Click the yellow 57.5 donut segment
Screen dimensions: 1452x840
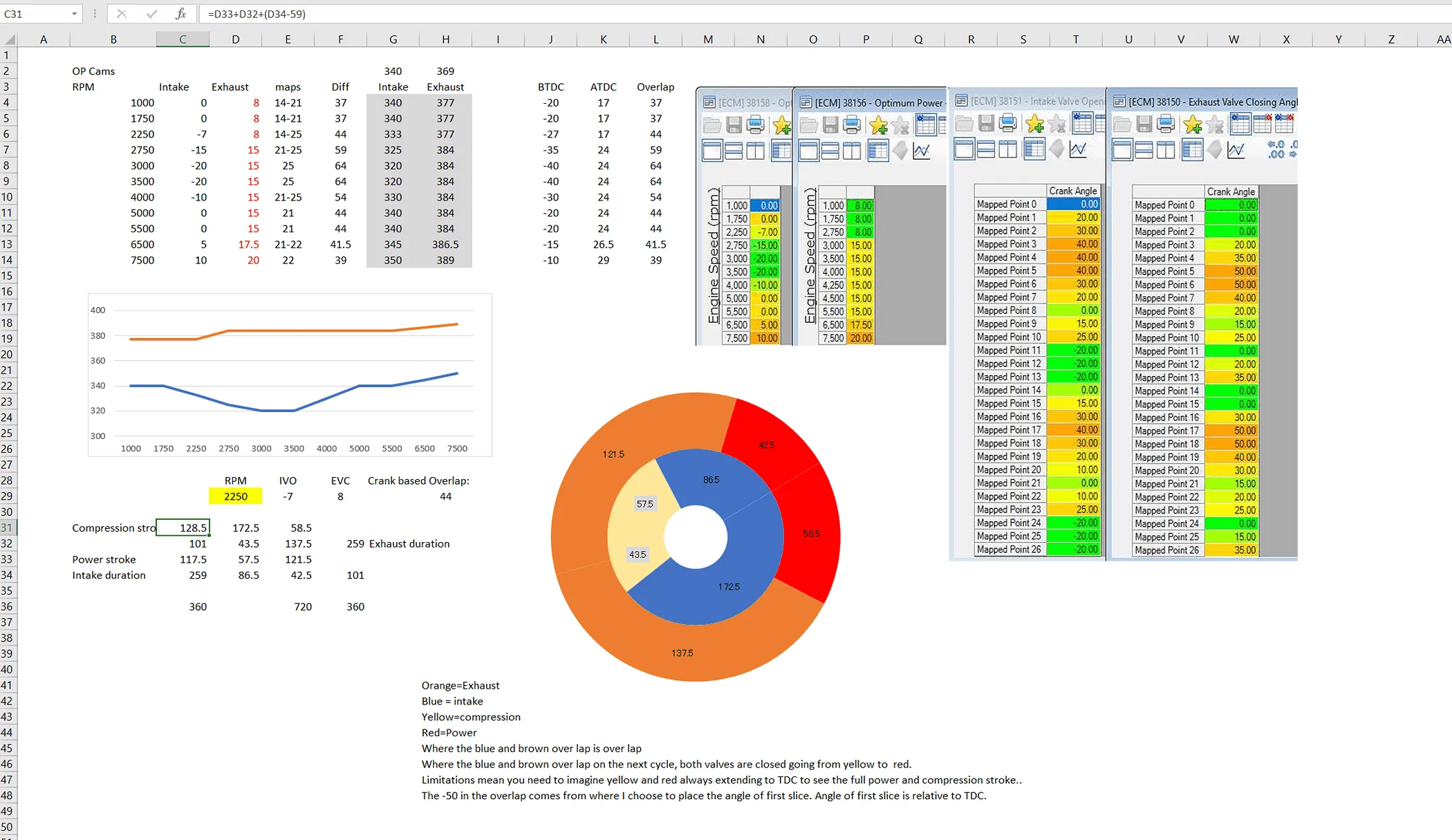click(643, 503)
